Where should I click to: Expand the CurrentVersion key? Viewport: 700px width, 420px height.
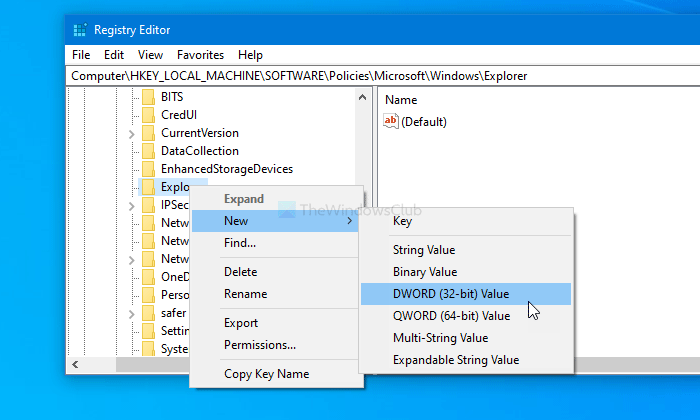131,133
